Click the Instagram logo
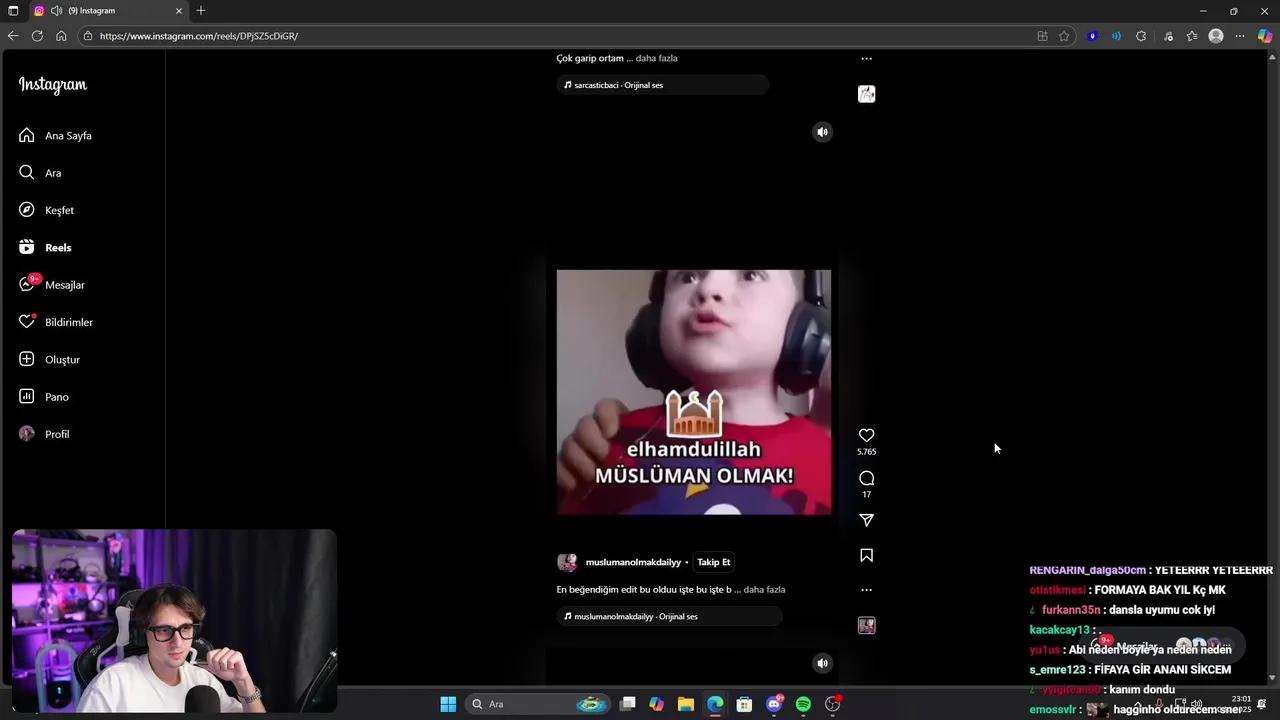1280x720 pixels. pos(53,85)
